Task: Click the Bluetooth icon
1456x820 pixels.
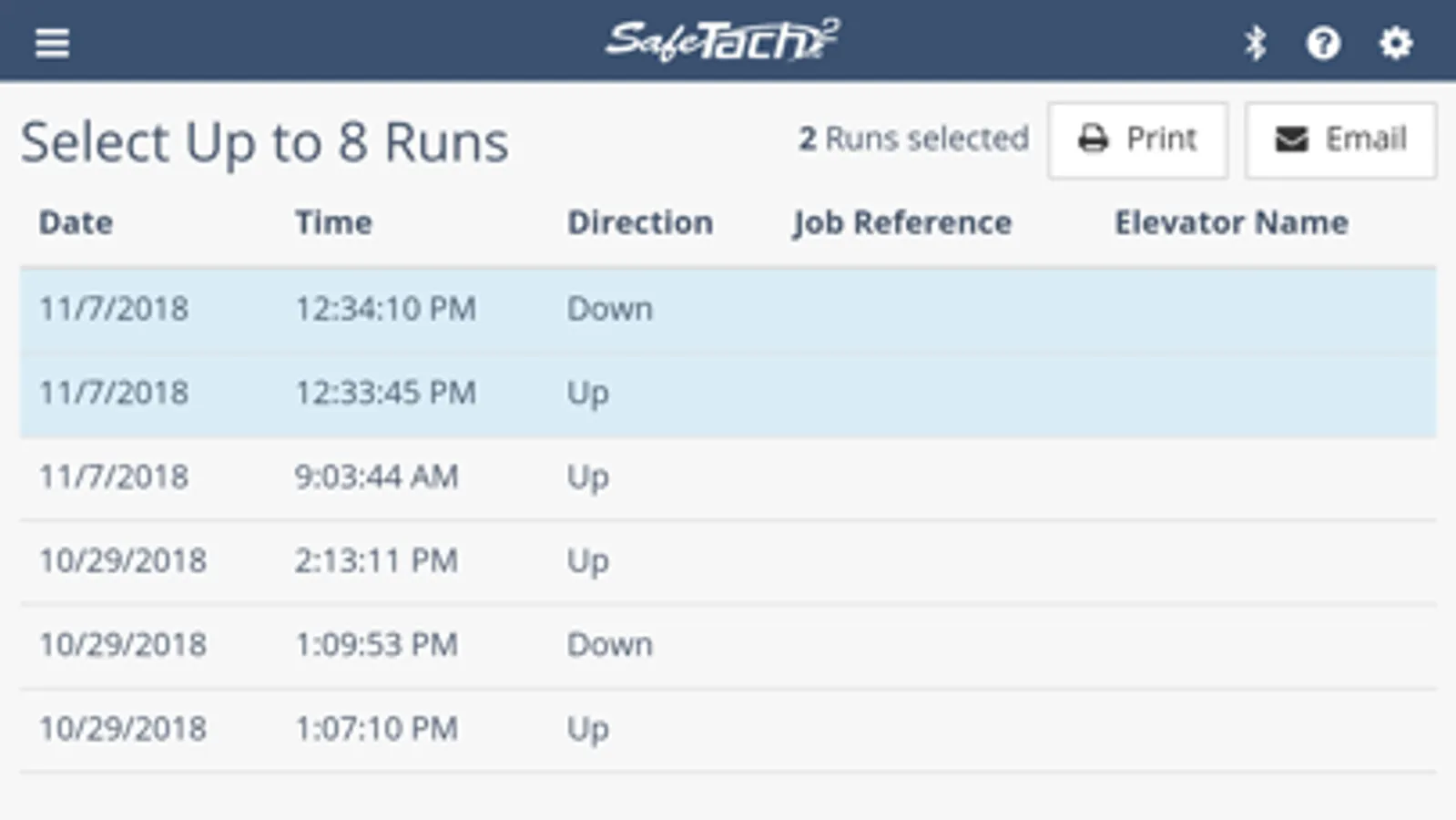Action: pyautogui.click(x=1256, y=43)
